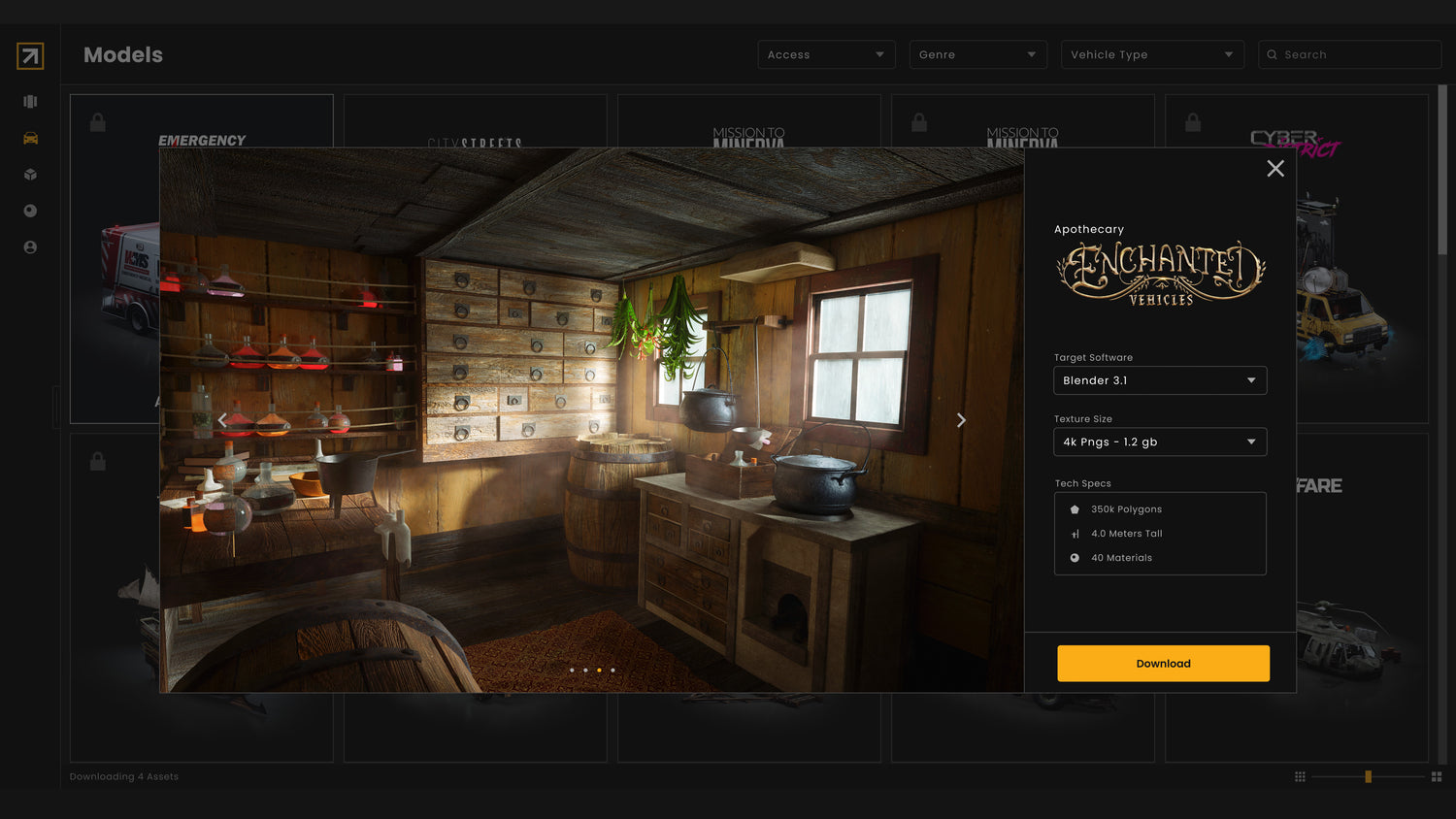Viewport: 1456px width, 819px height.
Task: Select the third carousel page dot
Action: point(599,670)
